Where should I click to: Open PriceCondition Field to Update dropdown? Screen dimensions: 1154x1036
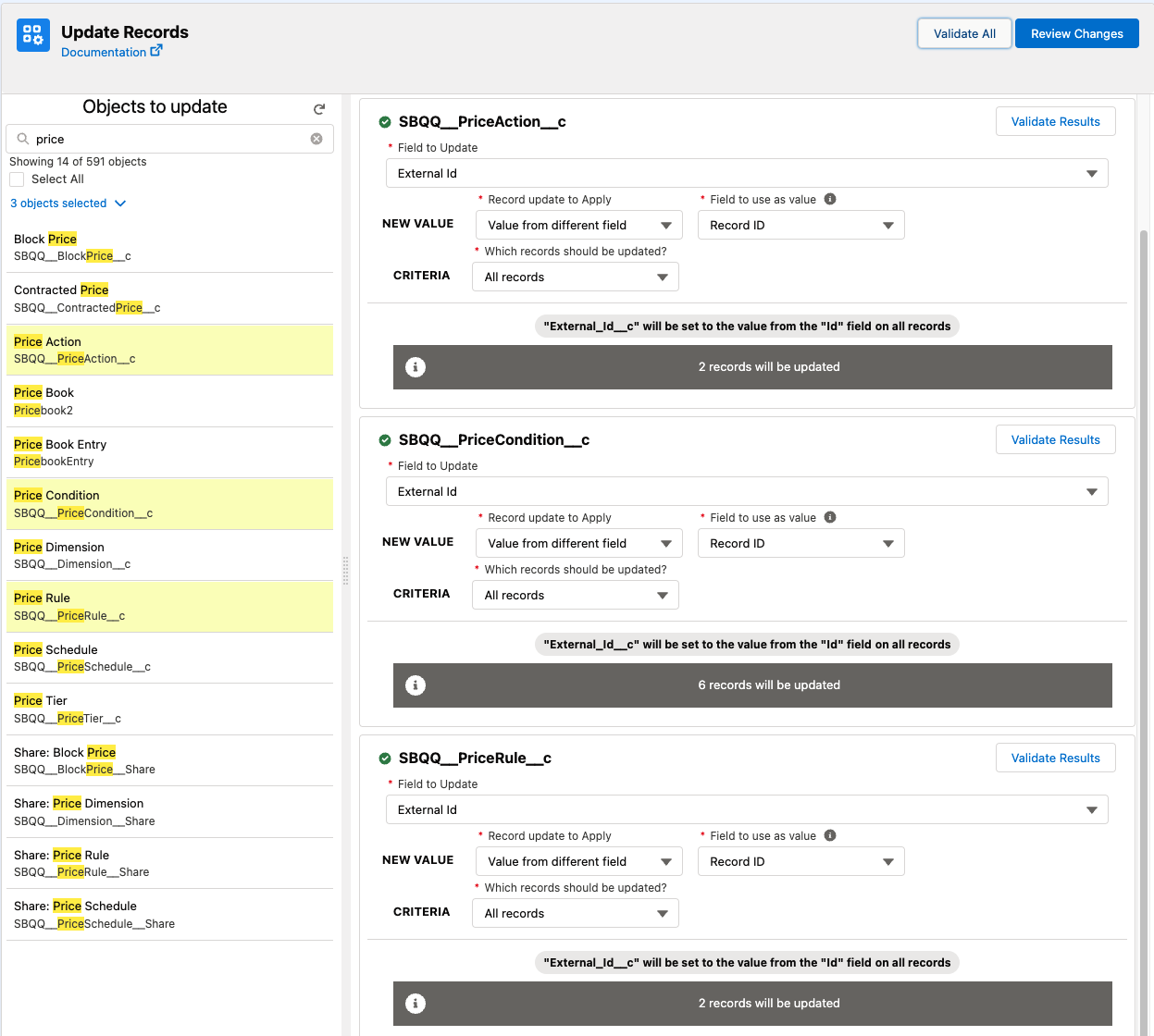[747, 491]
